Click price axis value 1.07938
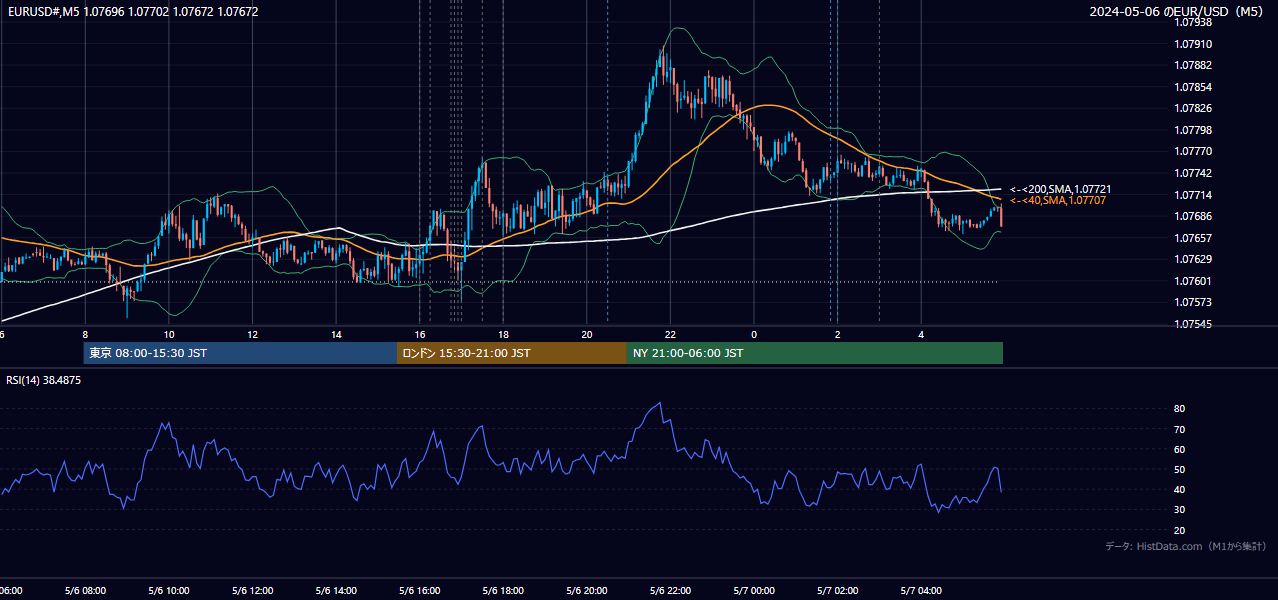The height and width of the screenshot is (600, 1278). [1193, 22]
